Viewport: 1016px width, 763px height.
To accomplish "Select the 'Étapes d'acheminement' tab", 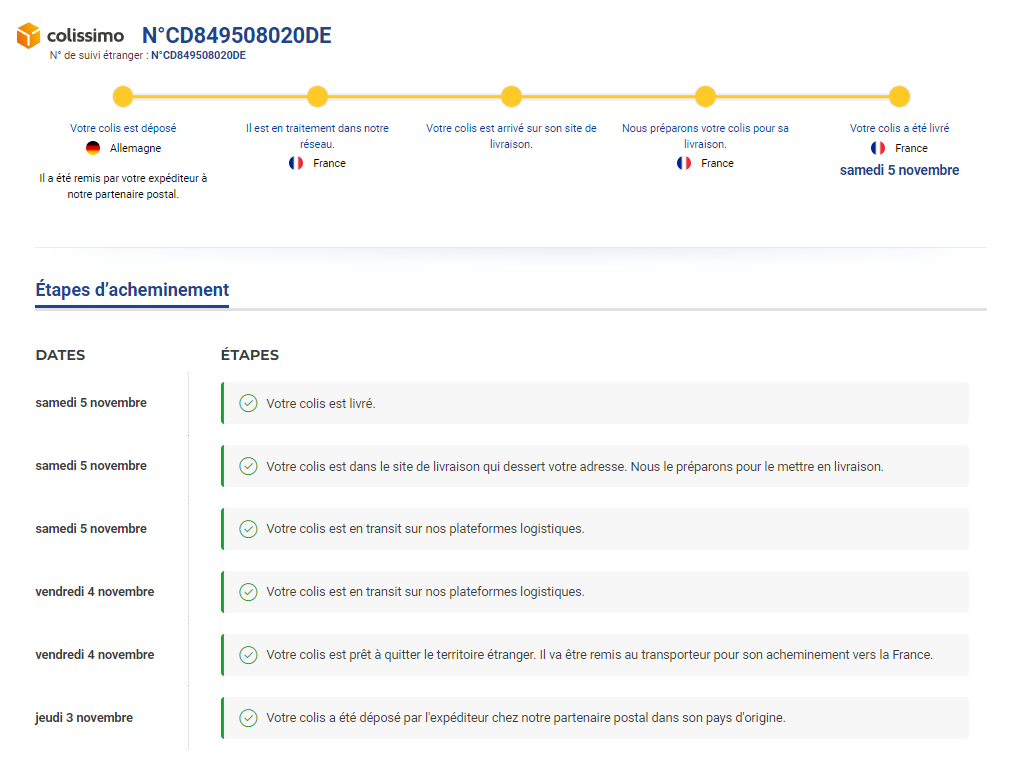I will click(x=132, y=290).
